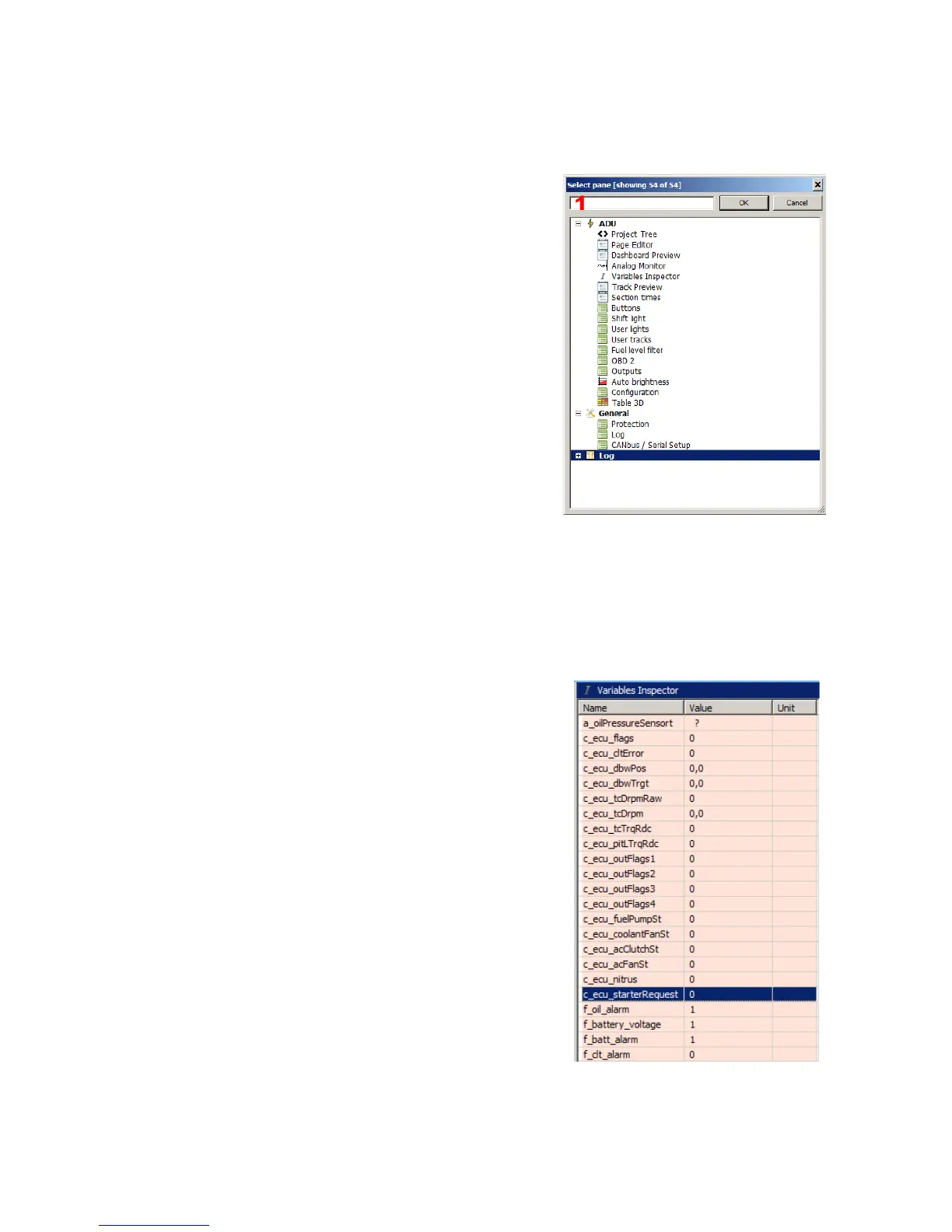Cancel the Select pane dialog
Viewport: 952px width, 1232px height.
(x=797, y=203)
